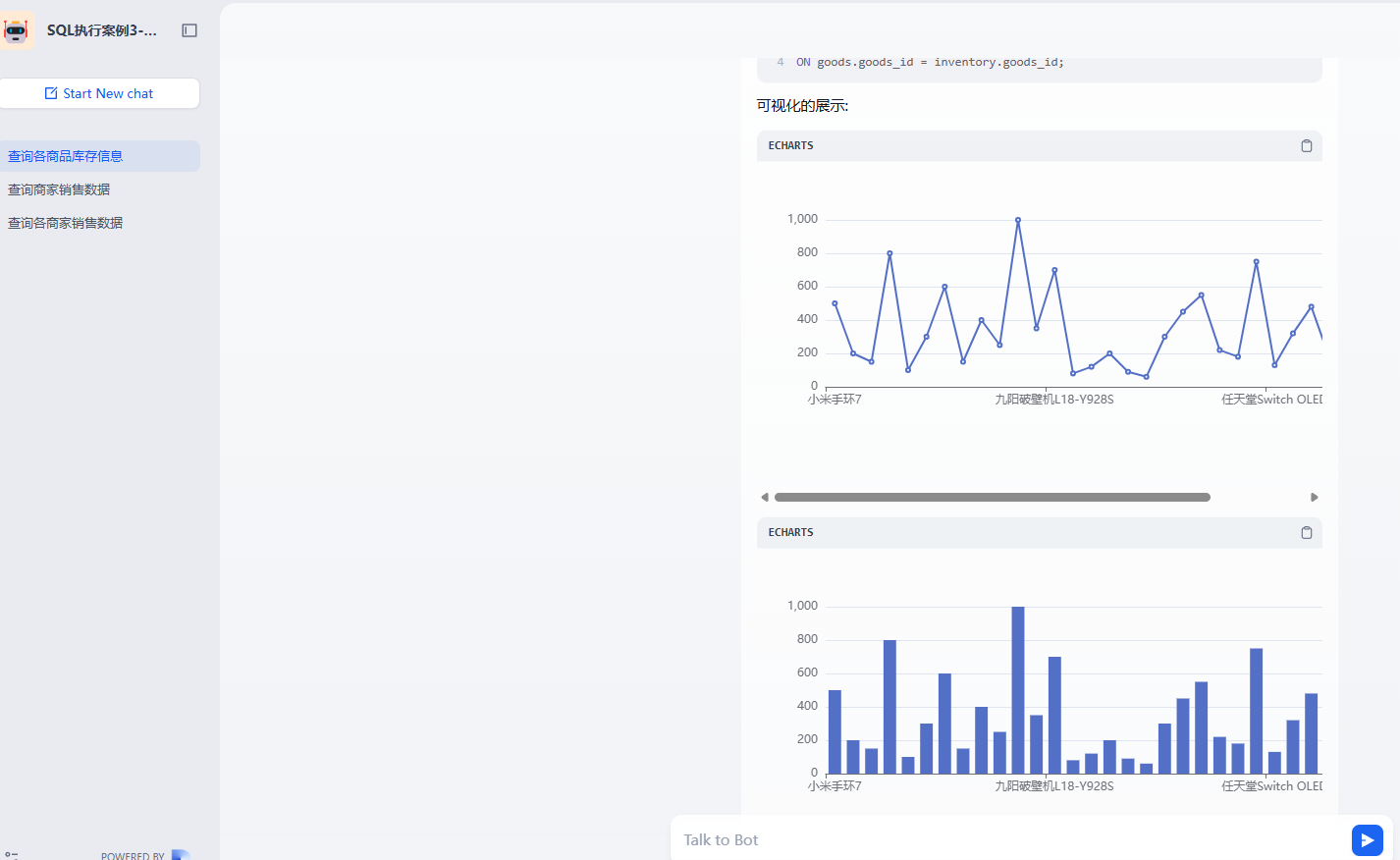
Task: Click the horizontal scrollbar thumb under line chart
Action: point(992,497)
